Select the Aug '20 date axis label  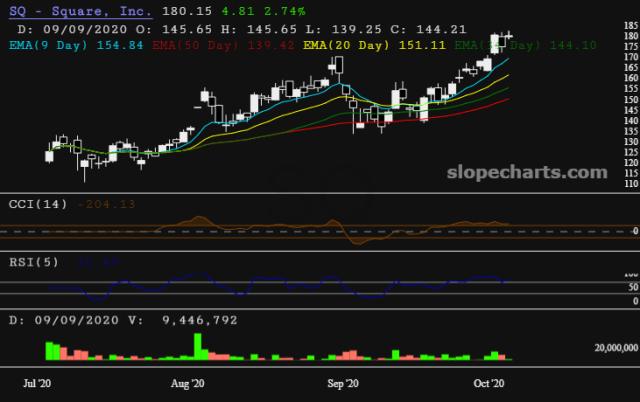pos(188,382)
